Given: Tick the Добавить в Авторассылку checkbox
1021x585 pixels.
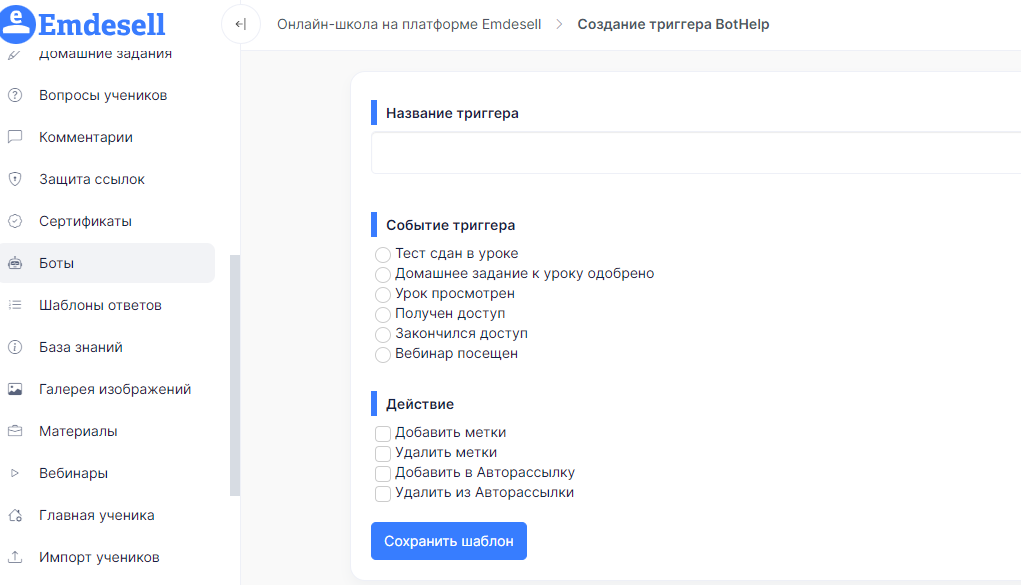Looking at the screenshot, I should point(383,474).
